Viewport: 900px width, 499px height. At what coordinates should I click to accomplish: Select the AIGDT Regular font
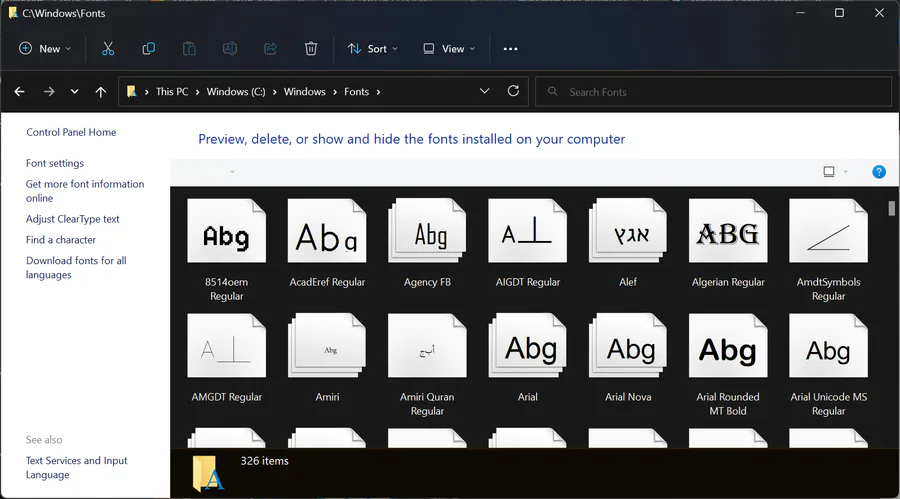pos(527,243)
